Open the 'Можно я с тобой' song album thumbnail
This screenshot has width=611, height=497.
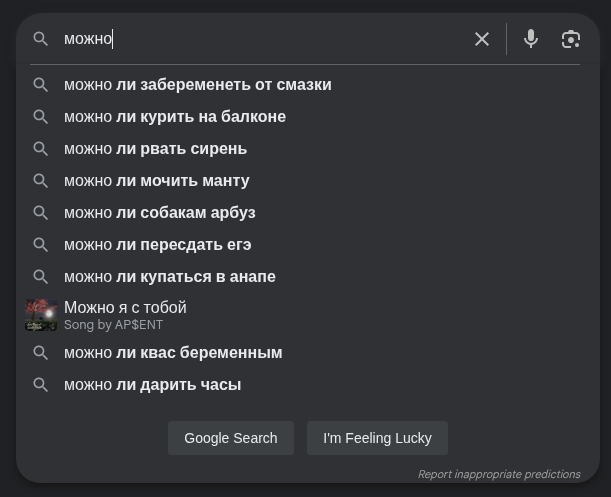click(41, 315)
